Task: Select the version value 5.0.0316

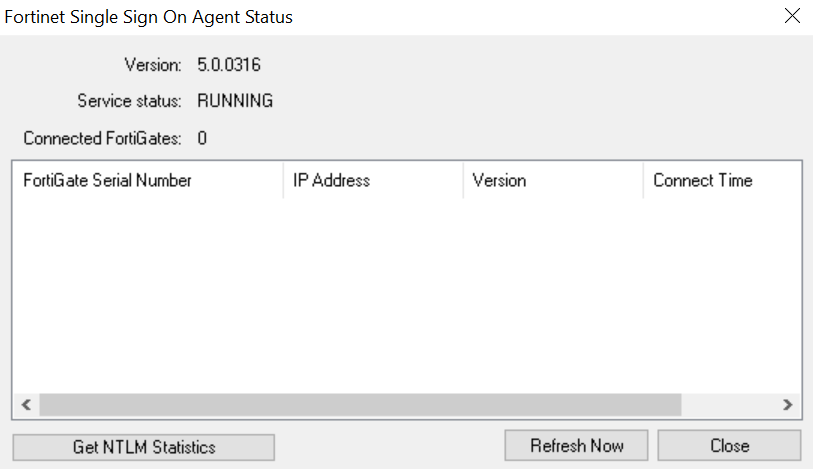Action: [x=229, y=65]
